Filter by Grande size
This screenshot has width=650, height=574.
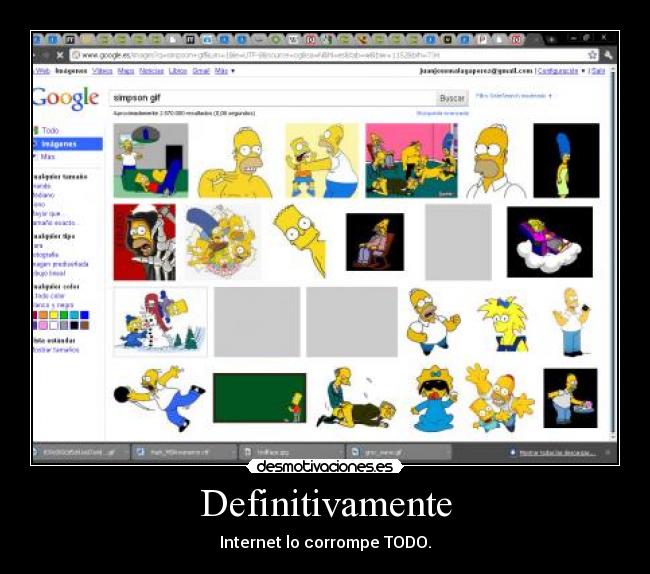tap(41, 186)
